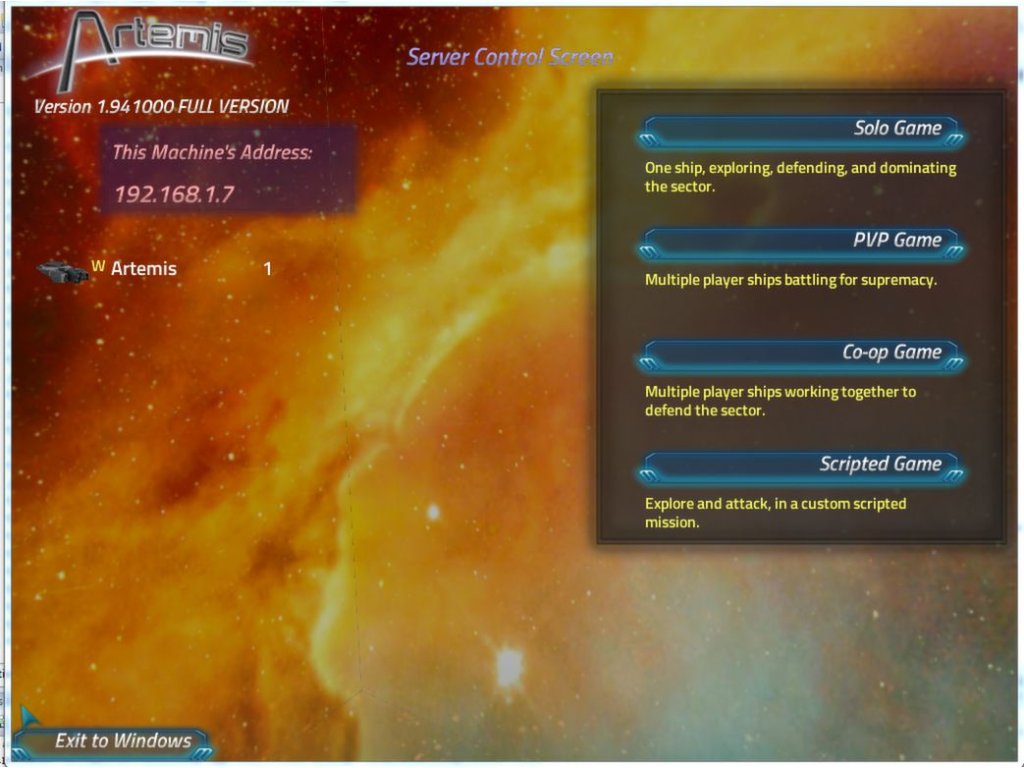Click the Server Control Screen title
The image size is (1024, 768).
pos(509,57)
